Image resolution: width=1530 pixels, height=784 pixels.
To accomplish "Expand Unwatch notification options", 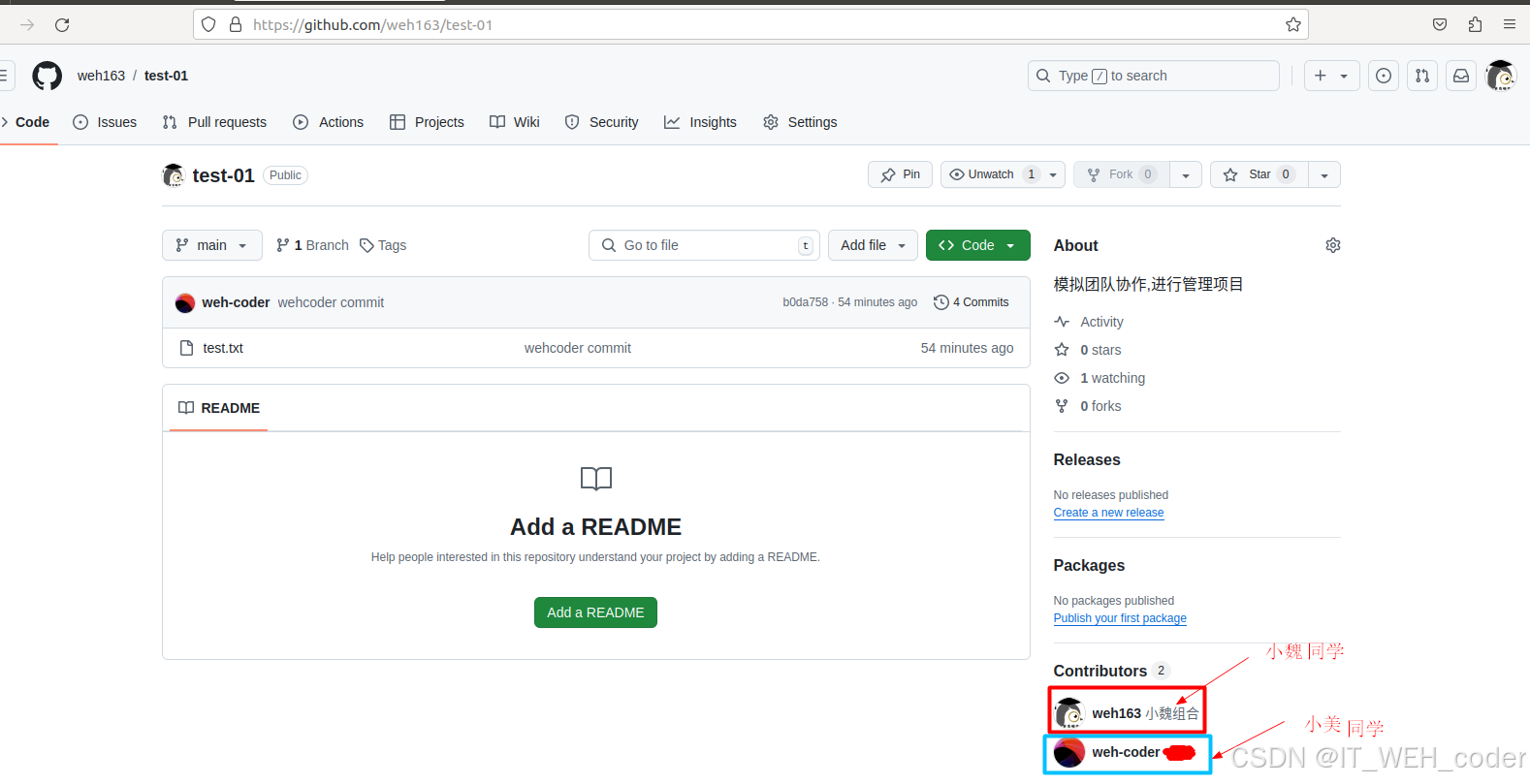I will 1054,174.
